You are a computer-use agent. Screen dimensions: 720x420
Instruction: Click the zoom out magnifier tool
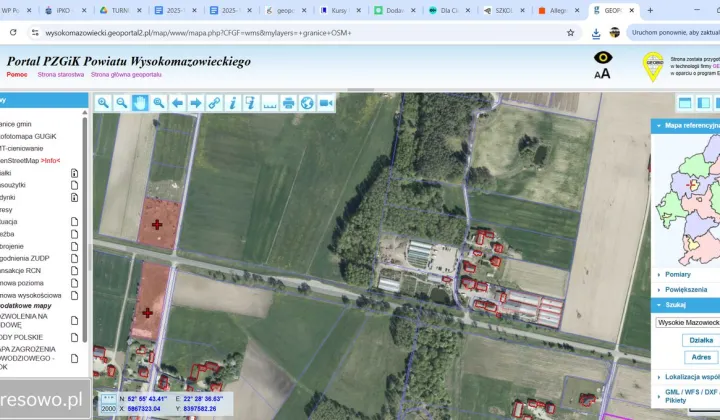coord(121,103)
